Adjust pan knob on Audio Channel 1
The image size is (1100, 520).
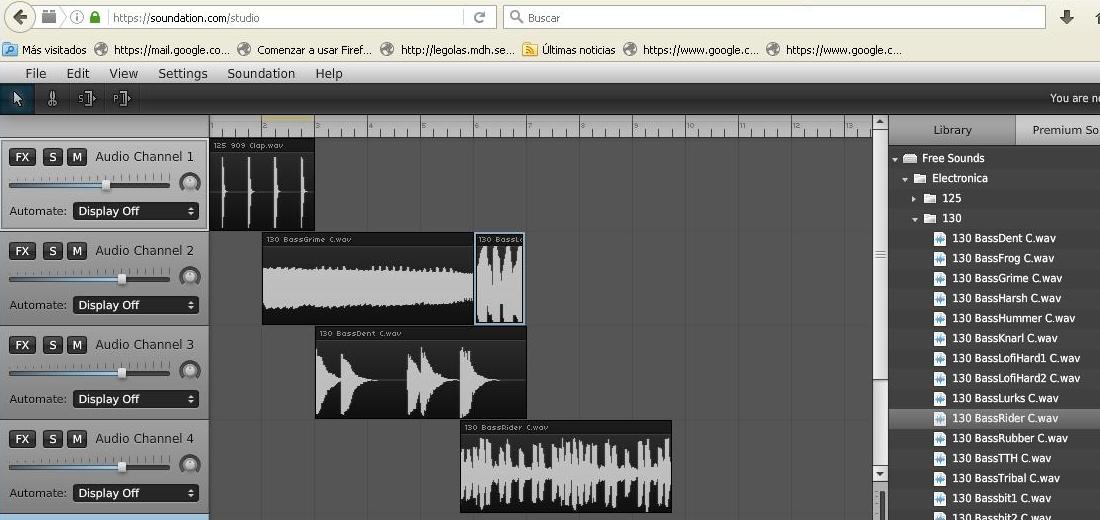pyautogui.click(x=189, y=182)
